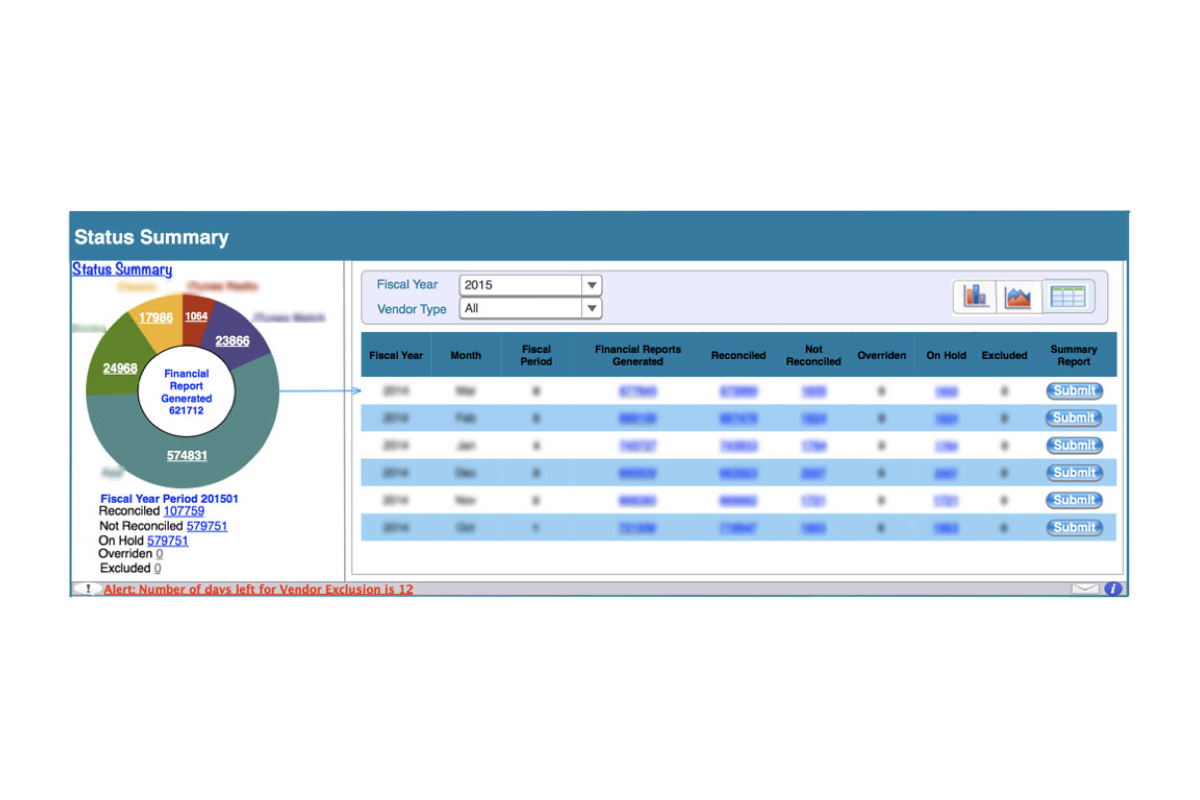This screenshot has height=800, width=1200.
Task: Click the blue info icon in status bar
Action: click(1112, 589)
